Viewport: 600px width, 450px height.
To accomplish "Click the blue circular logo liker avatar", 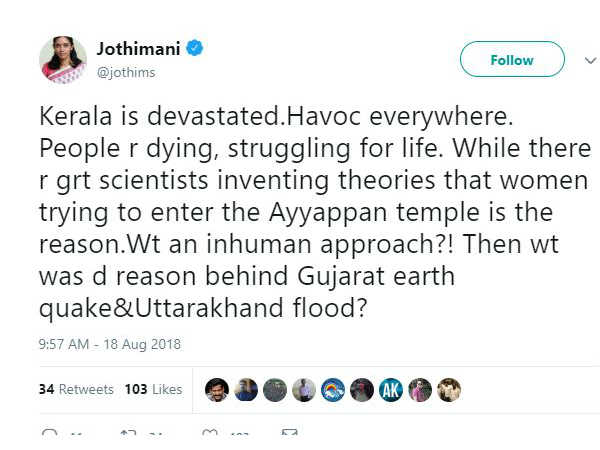I will click(333, 390).
